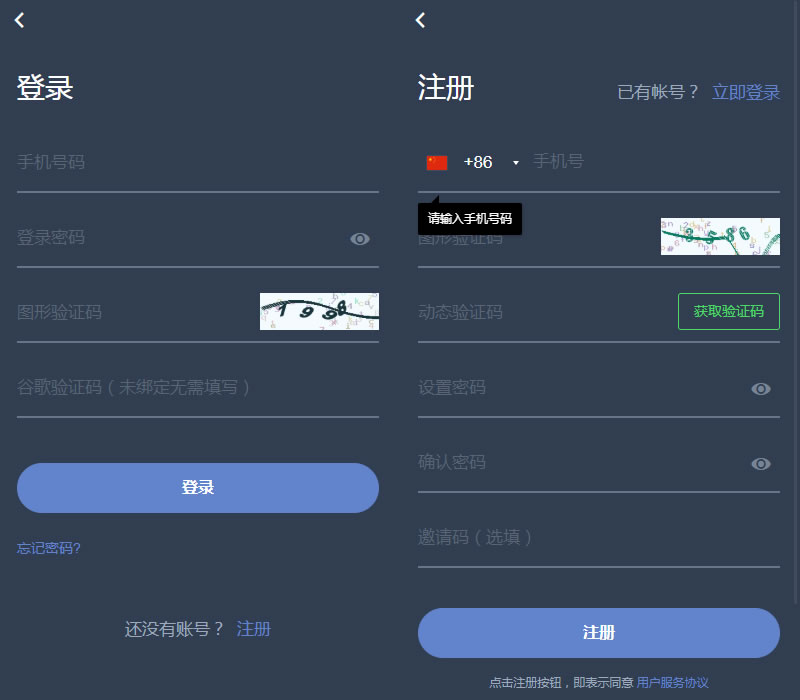Open the 忘记密码? link
The width and height of the screenshot is (800, 700).
point(49,548)
